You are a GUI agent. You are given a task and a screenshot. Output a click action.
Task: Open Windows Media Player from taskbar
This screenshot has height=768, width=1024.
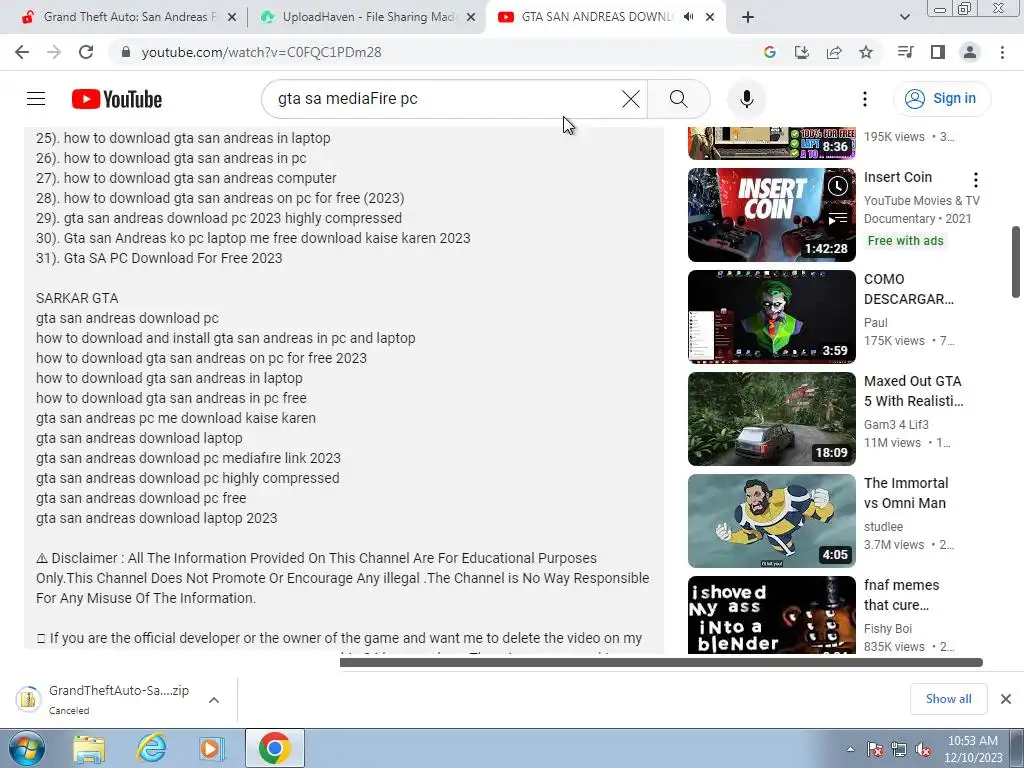click(x=212, y=748)
